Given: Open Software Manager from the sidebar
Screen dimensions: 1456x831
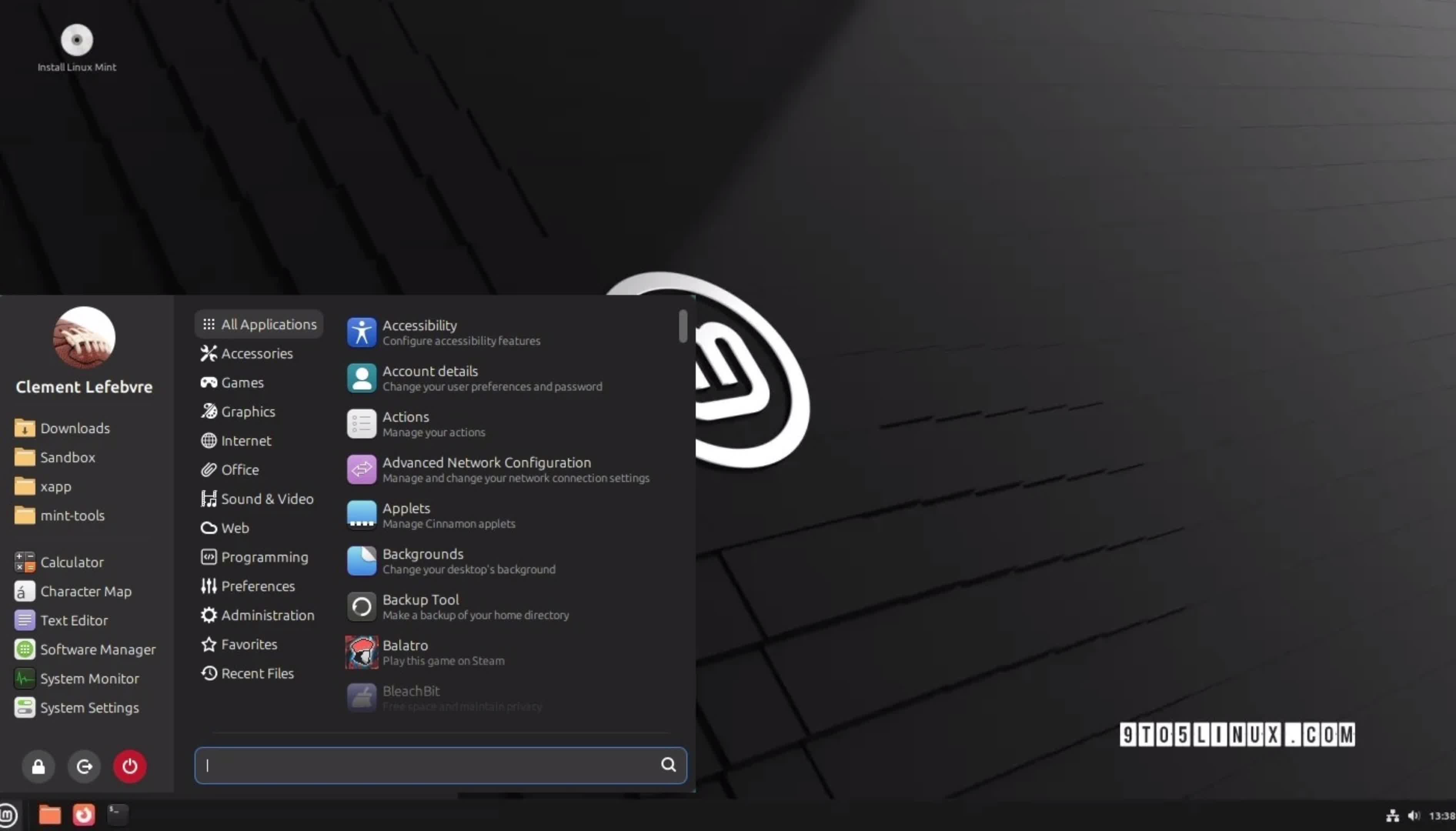Looking at the screenshot, I should [98, 649].
